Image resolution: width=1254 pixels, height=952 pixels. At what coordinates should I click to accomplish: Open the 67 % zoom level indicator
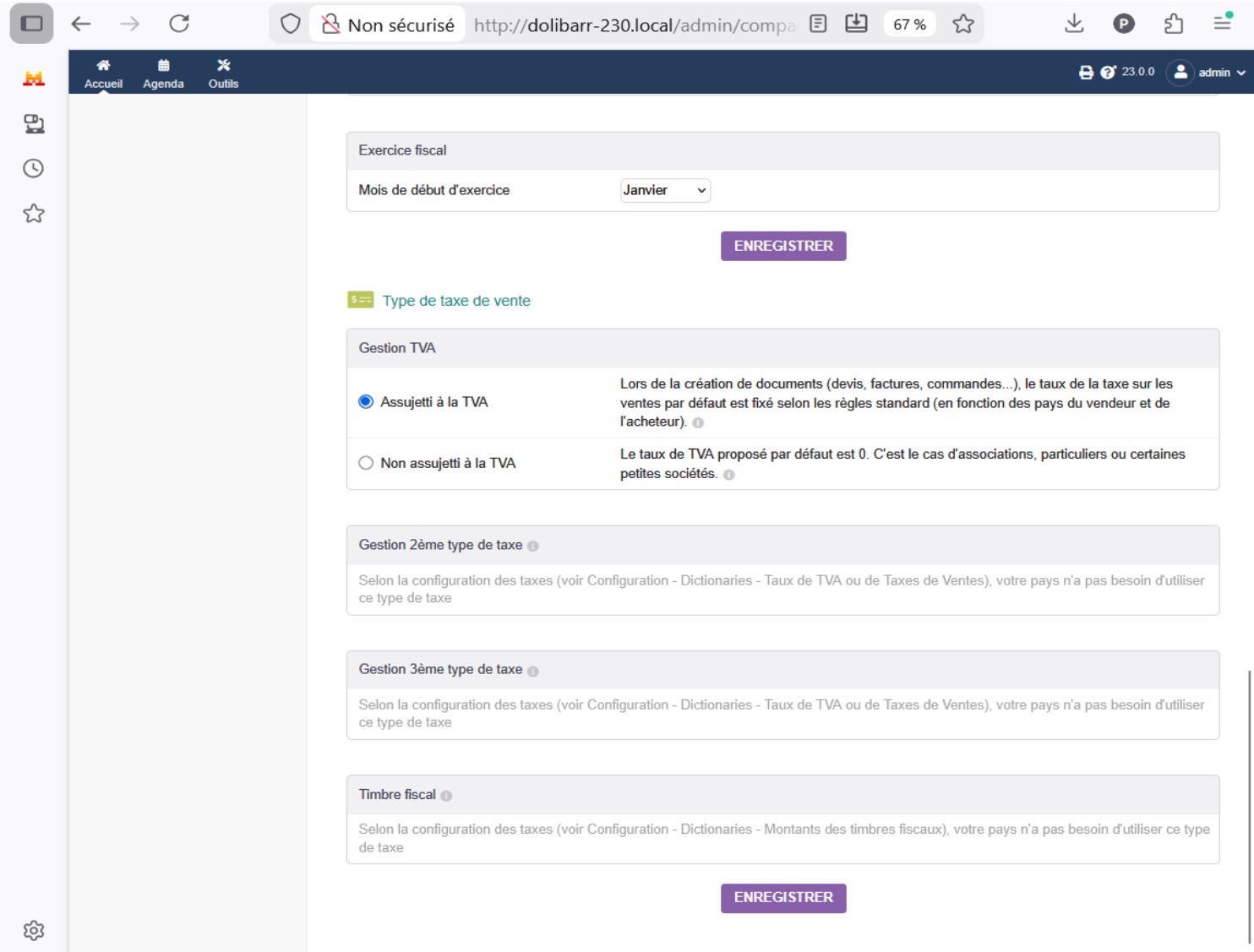909,24
